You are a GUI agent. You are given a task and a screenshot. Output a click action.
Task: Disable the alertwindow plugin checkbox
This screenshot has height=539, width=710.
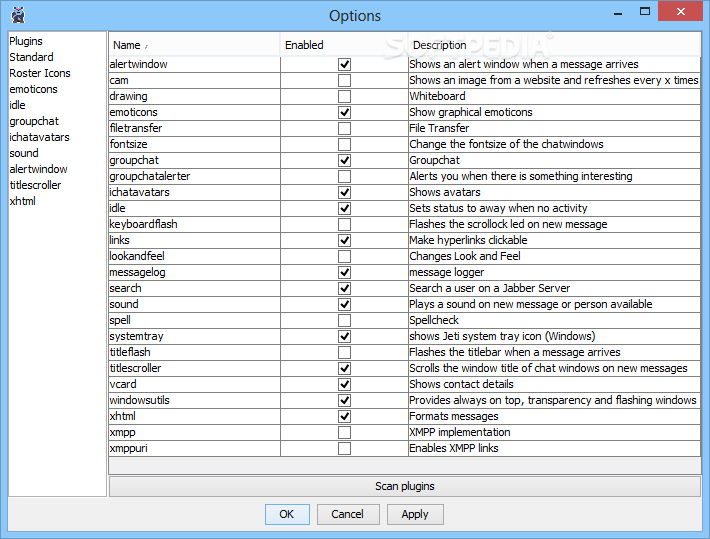click(344, 64)
